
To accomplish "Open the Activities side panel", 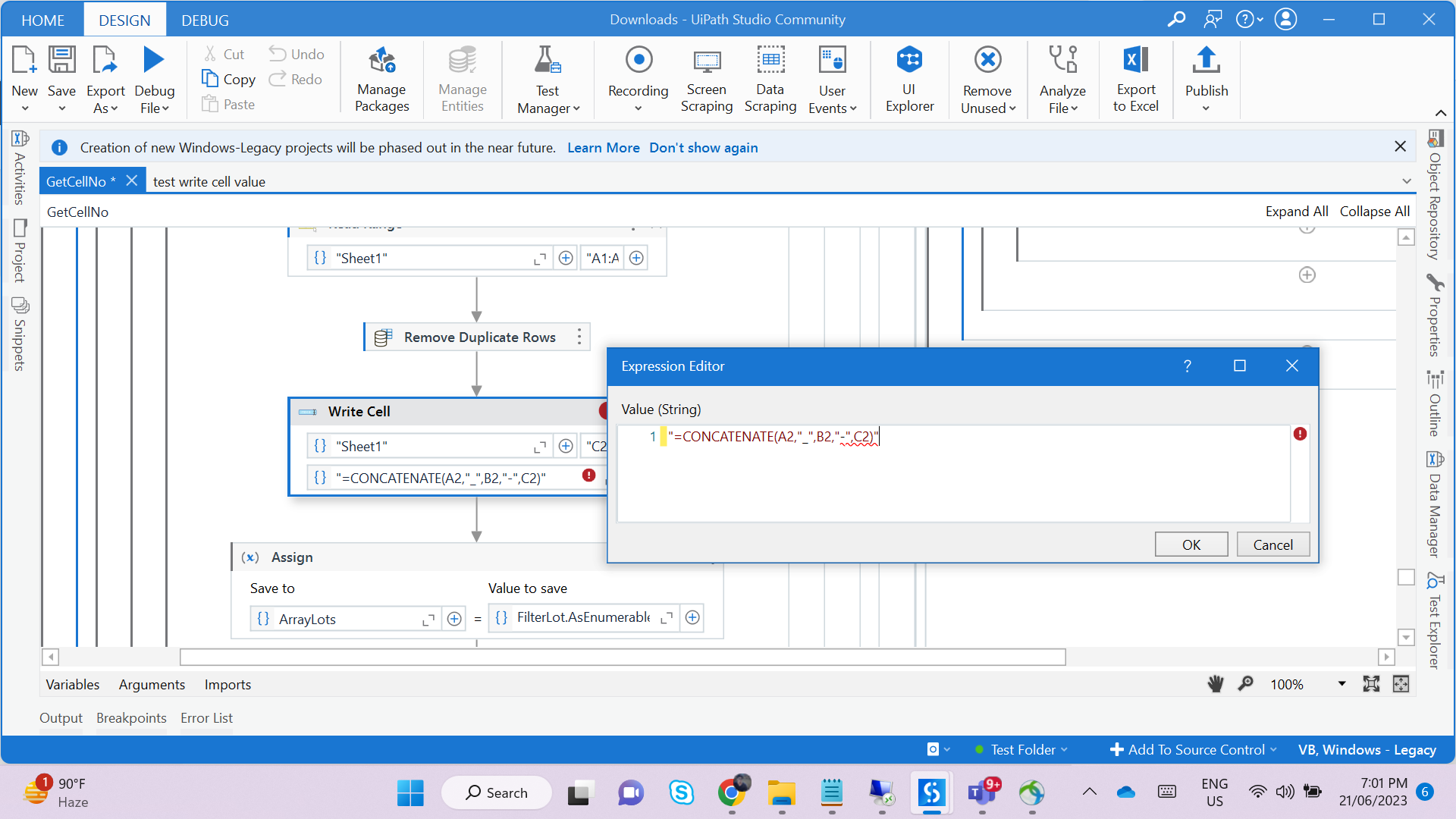I will tap(20, 168).
